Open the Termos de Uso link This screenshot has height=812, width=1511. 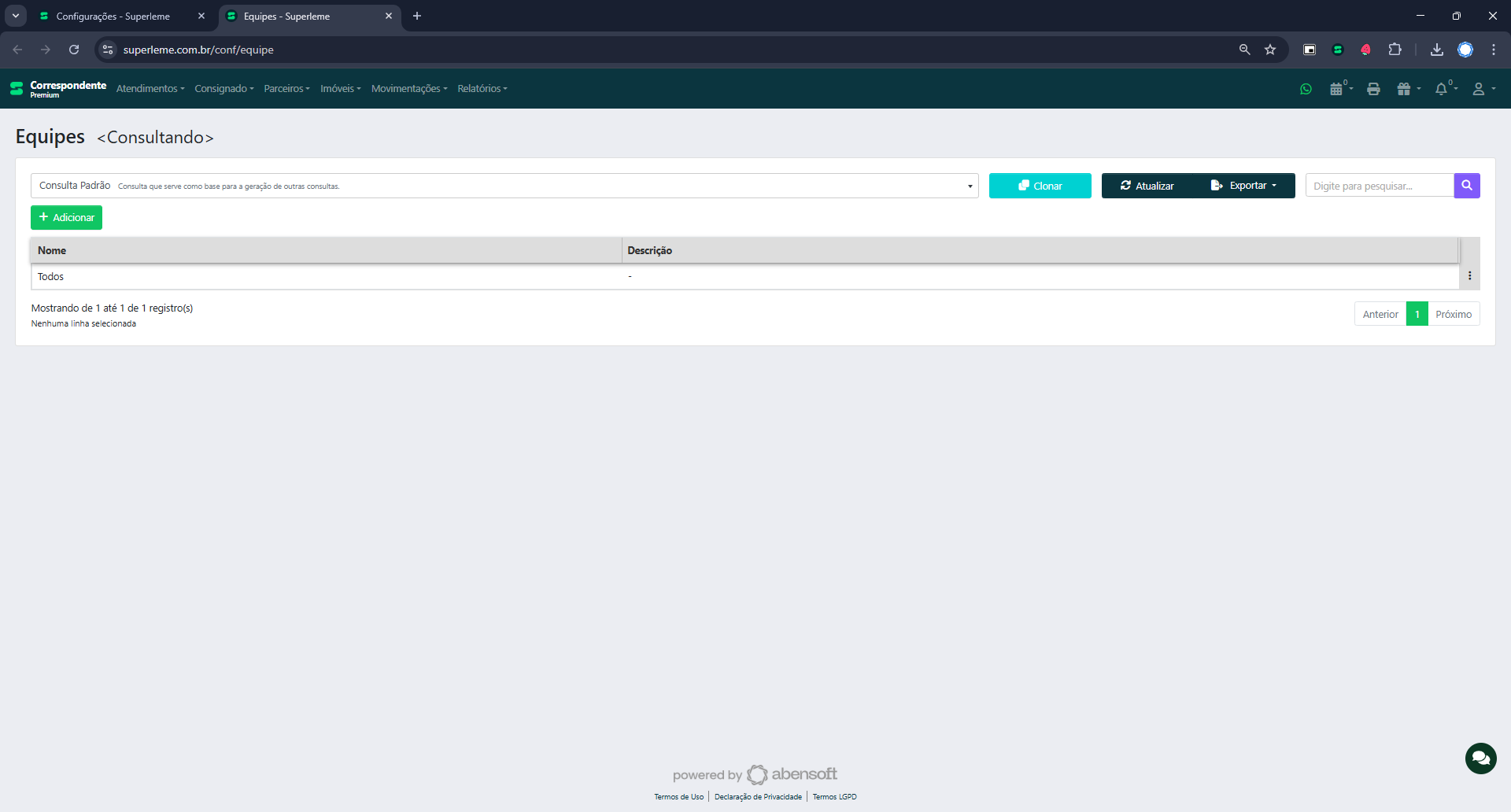pos(678,797)
